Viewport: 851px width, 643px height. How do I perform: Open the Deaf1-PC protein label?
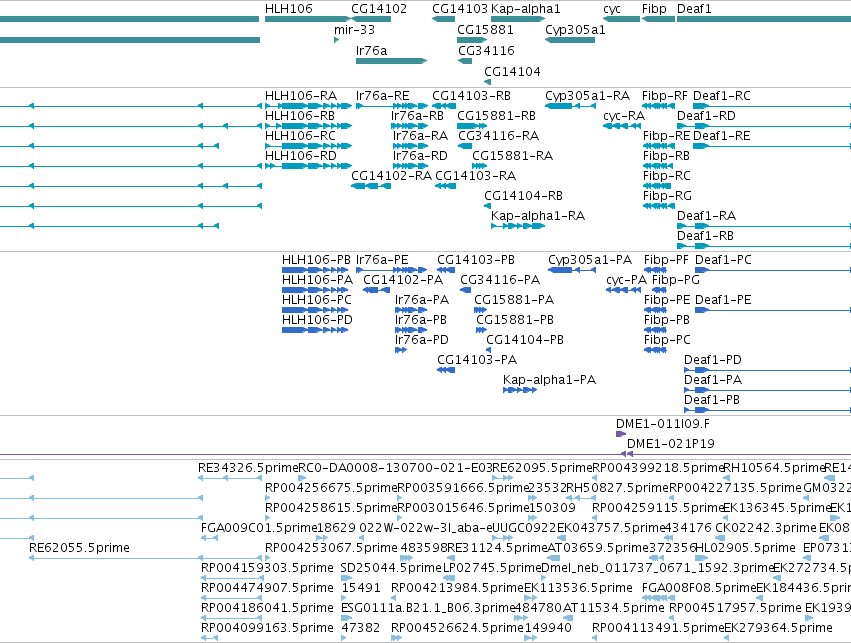(723, 260)
